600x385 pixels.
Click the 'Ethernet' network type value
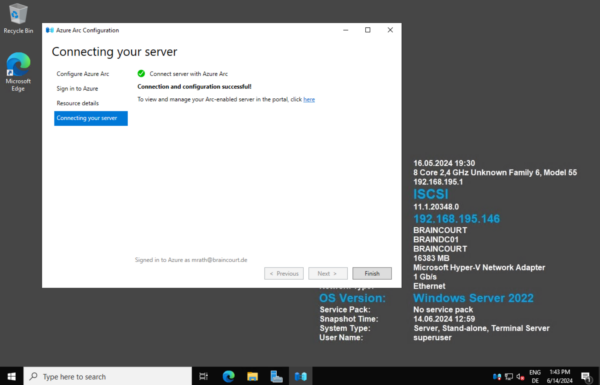[429, 286]
